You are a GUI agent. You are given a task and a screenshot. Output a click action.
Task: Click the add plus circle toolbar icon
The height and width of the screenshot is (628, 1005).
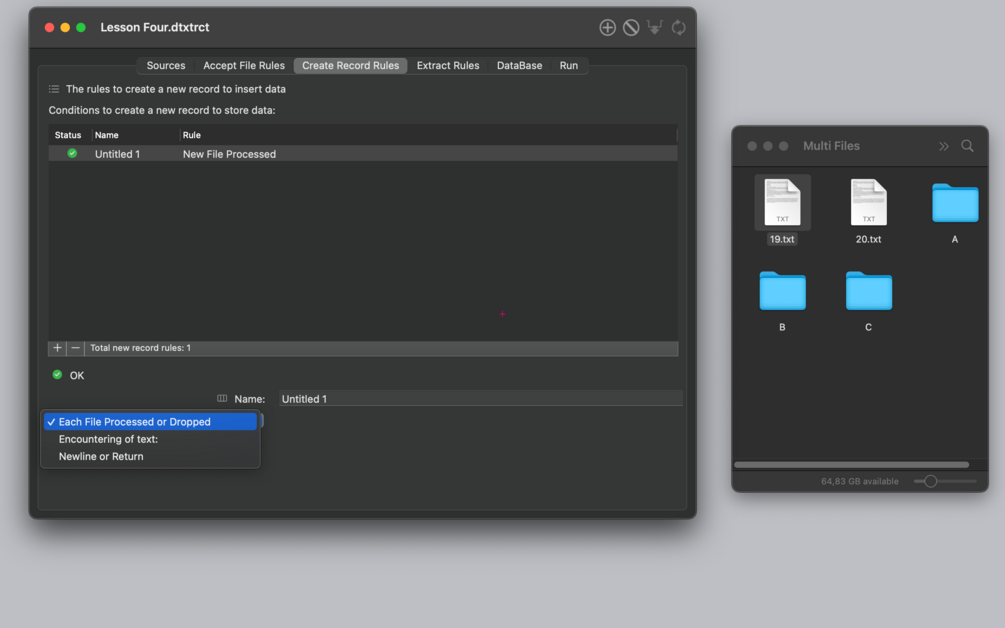click(607, 28)
